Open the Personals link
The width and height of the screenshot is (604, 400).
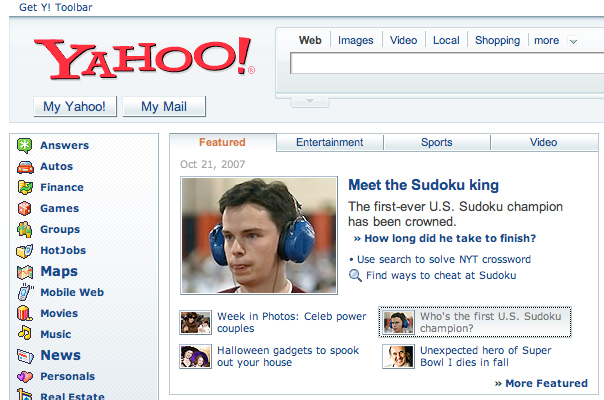point(68,376)
